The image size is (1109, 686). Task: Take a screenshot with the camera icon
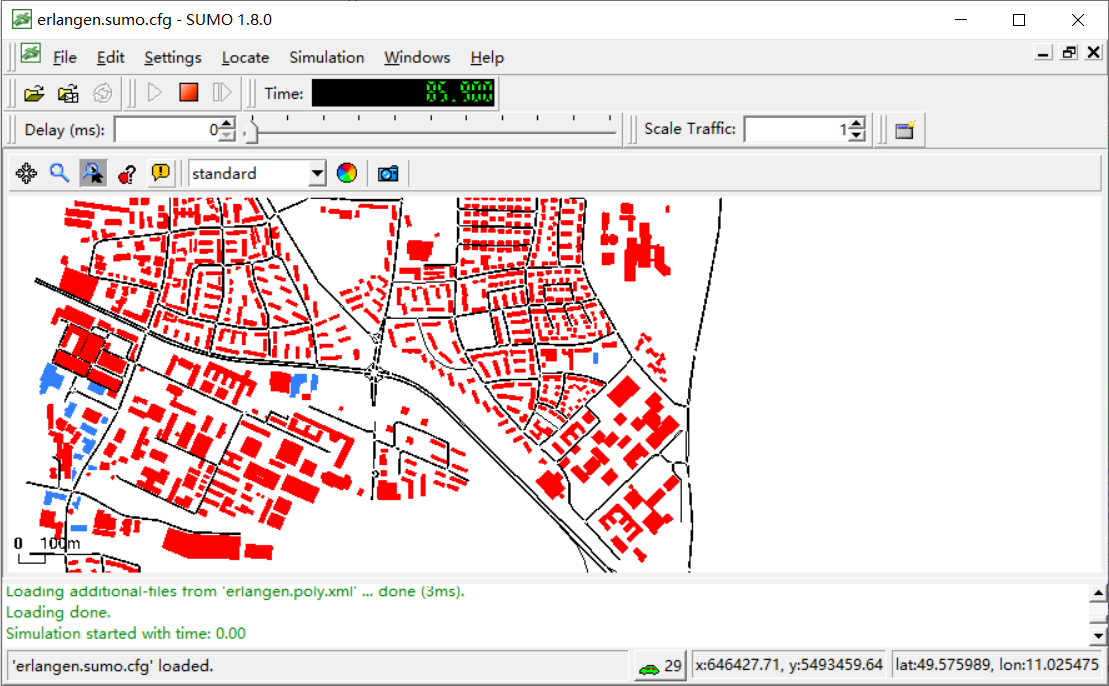388,173
